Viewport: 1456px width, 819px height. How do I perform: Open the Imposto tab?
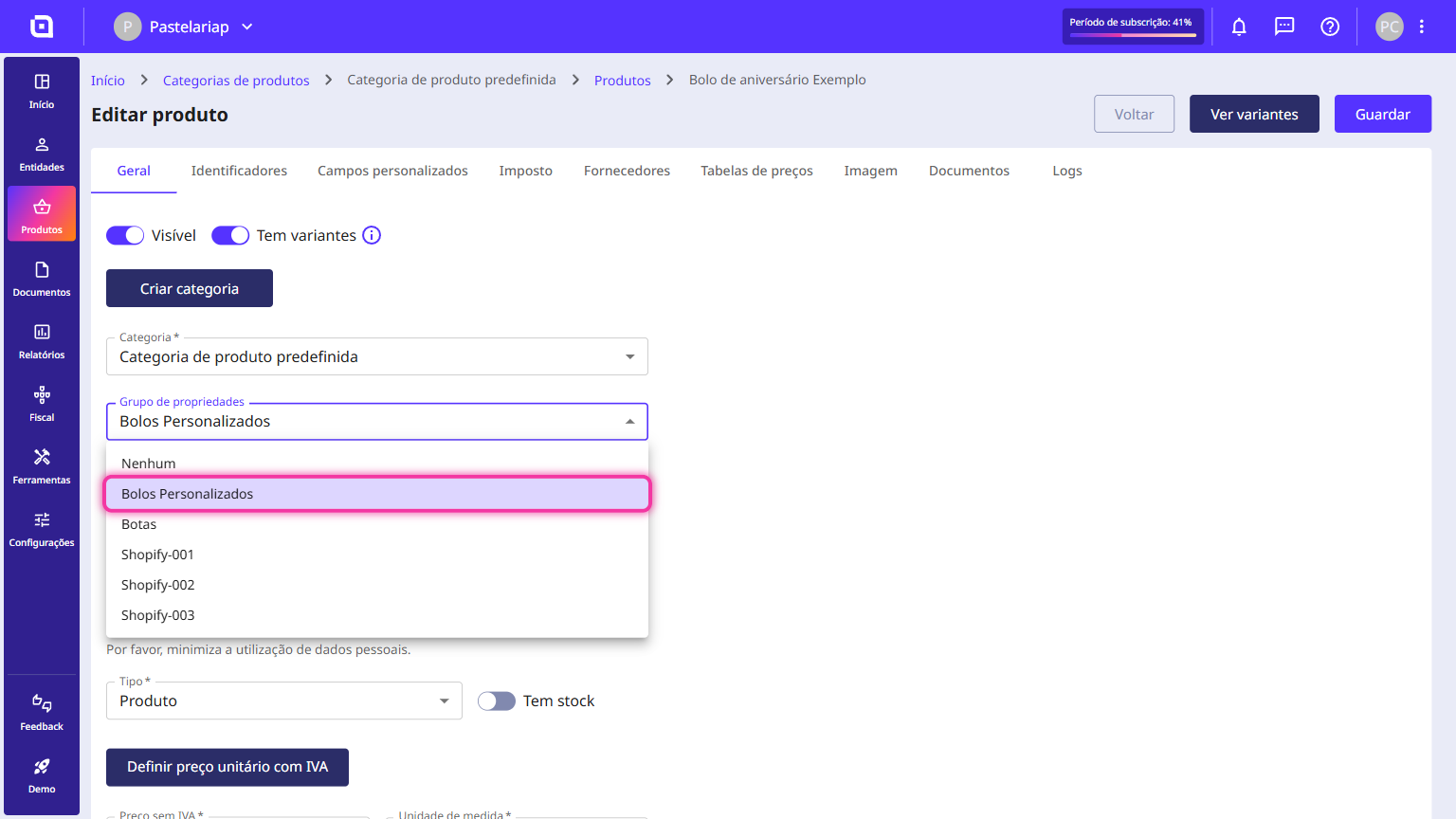coord(526,171)
